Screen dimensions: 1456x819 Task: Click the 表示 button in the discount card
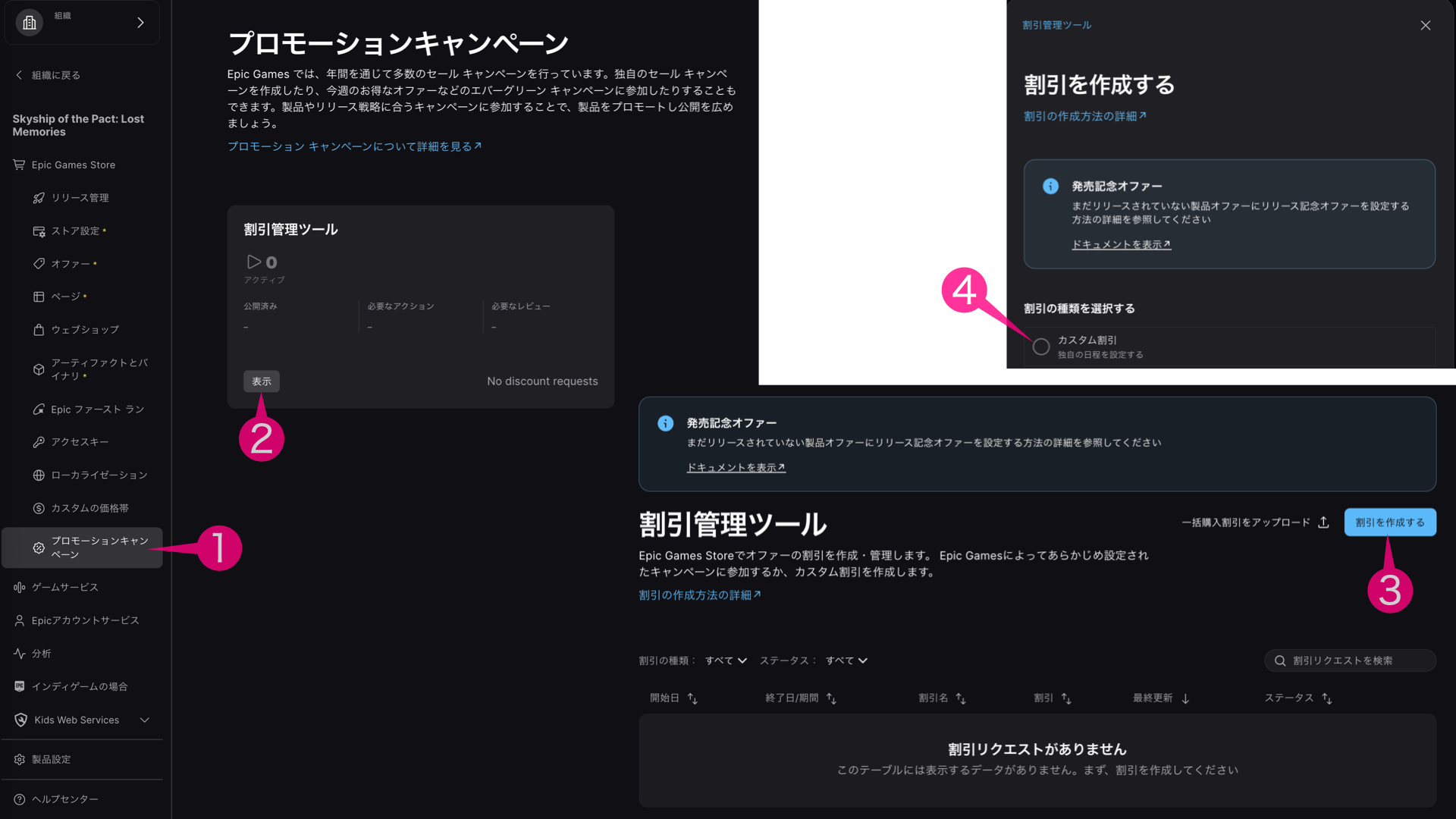(261, 381)
